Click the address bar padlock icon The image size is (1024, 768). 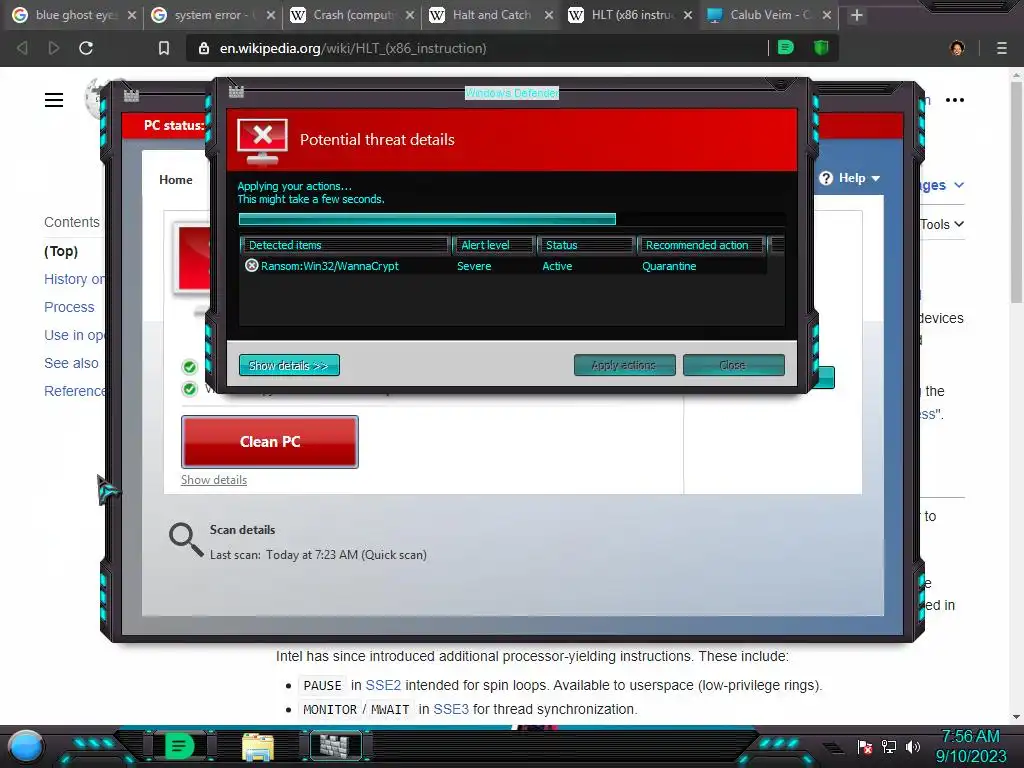204,48
